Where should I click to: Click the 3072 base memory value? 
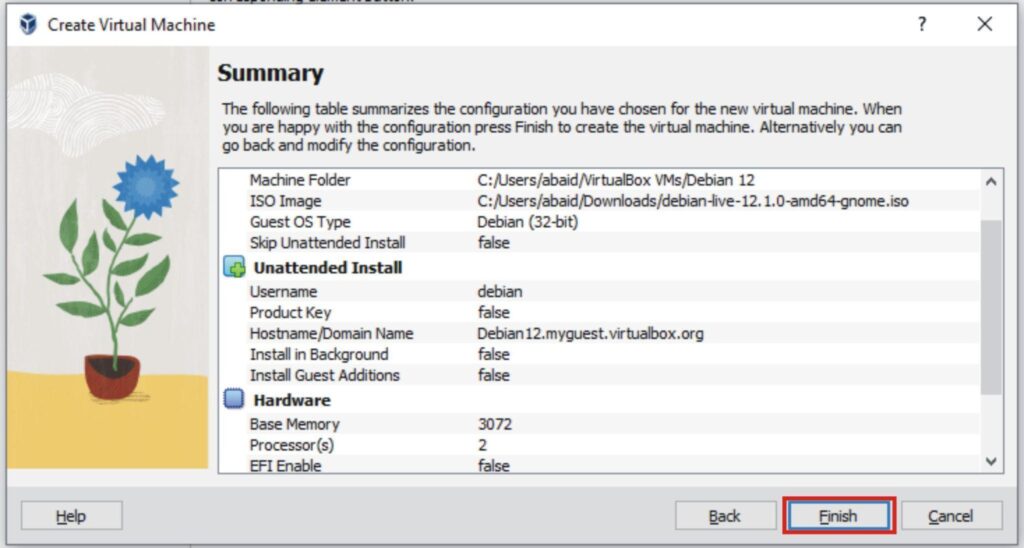tap(494, 424)
